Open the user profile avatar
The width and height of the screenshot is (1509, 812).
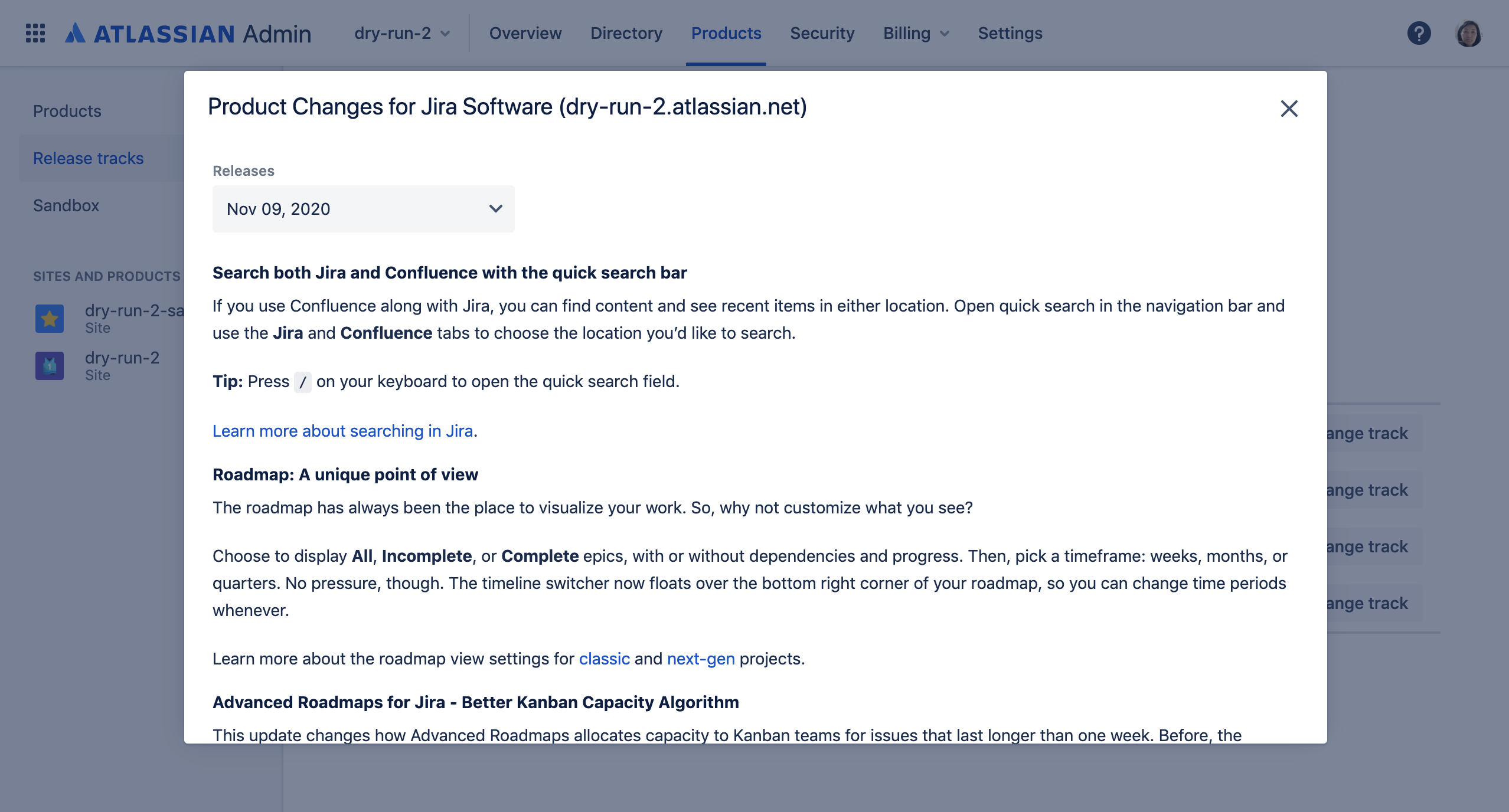tap(1469, 33)
